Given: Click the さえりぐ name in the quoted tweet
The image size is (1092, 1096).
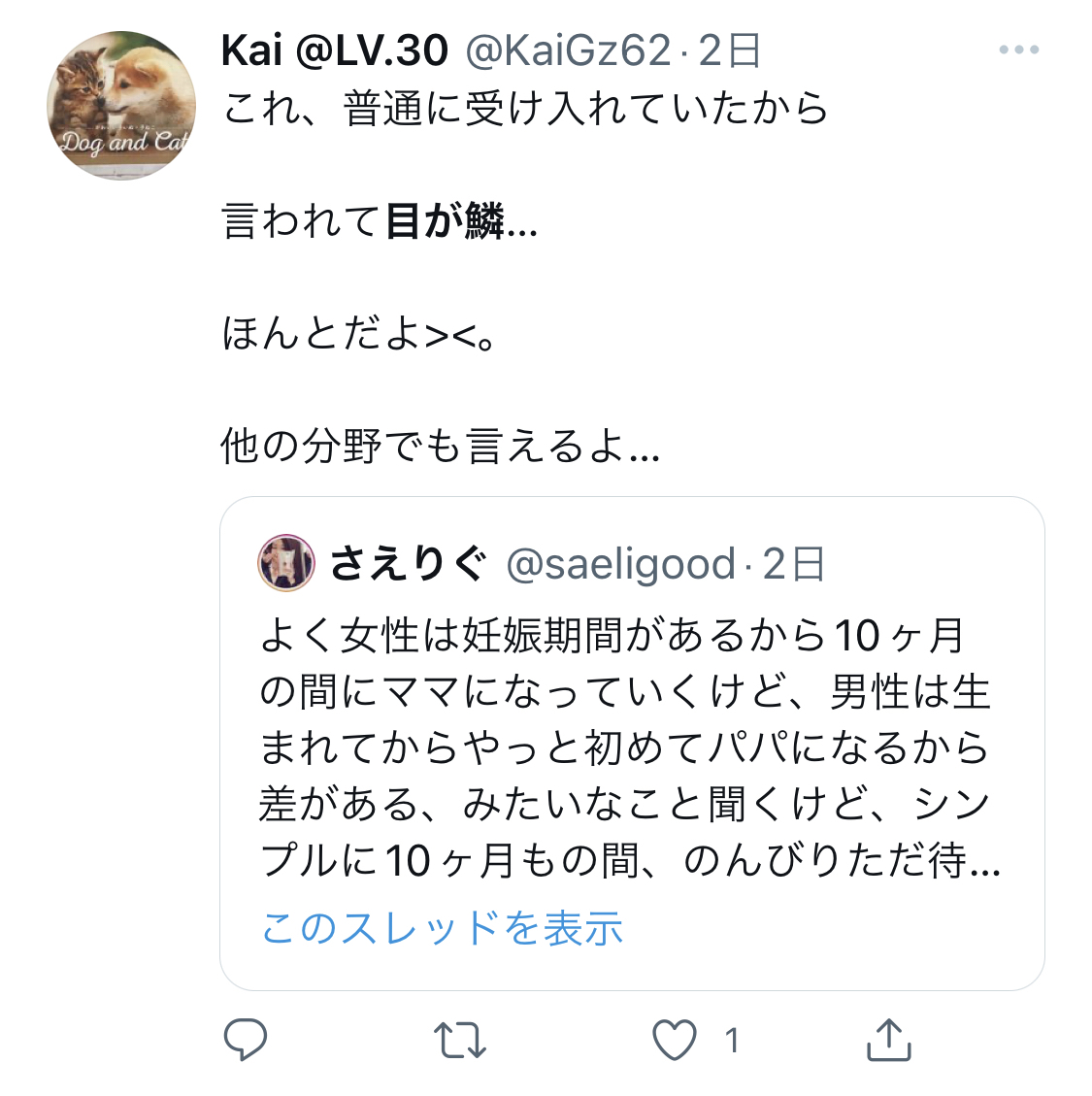Looking at the screenshot, I should coord(408,563).
